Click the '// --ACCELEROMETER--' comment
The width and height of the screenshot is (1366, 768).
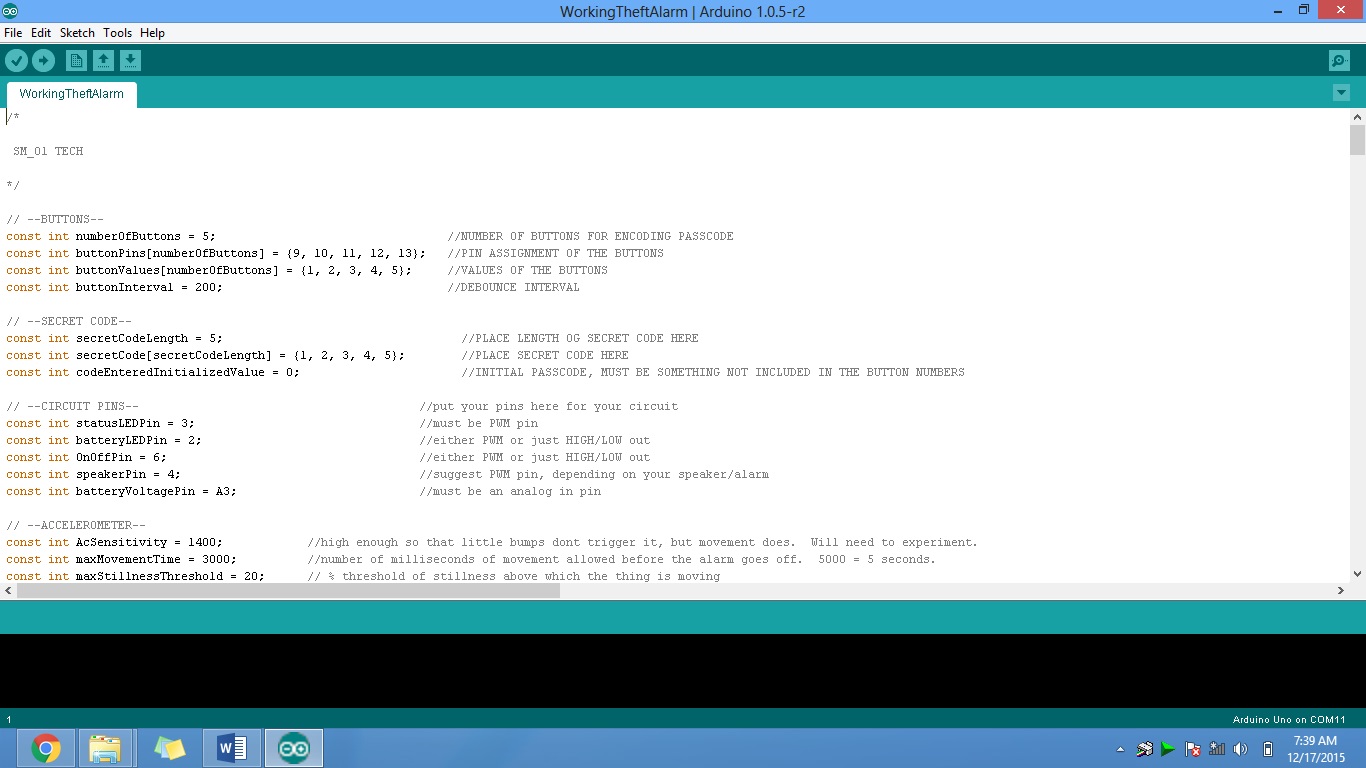click(x=76, y=526)
